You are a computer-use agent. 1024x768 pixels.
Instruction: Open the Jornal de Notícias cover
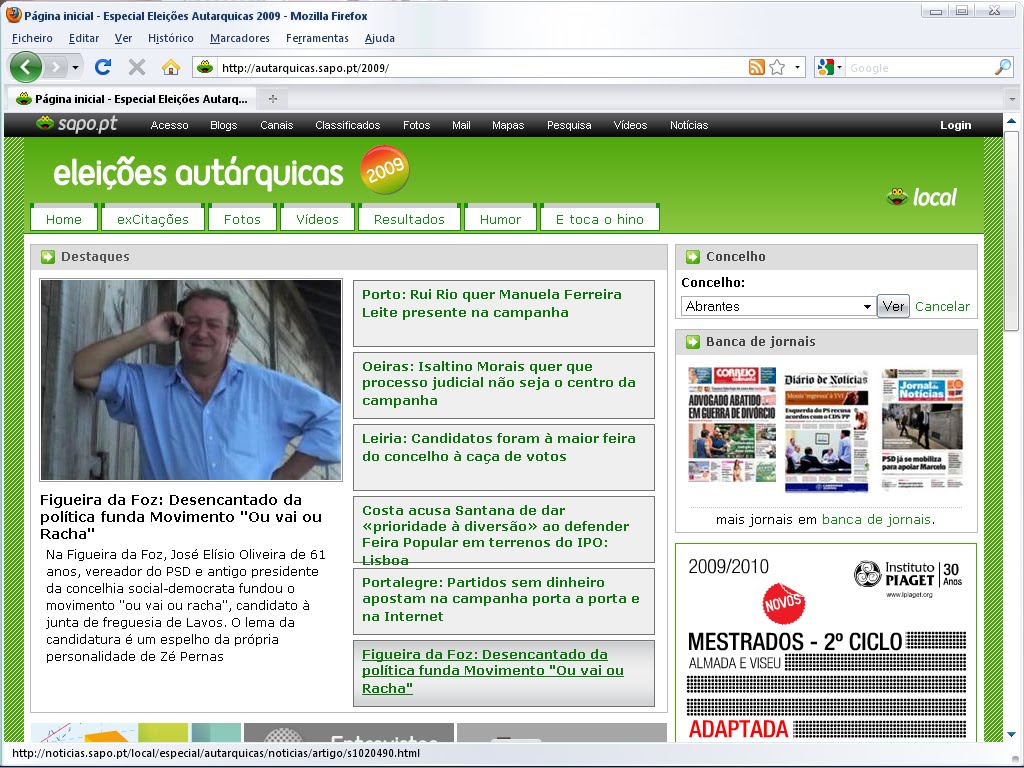coord(921,429)
